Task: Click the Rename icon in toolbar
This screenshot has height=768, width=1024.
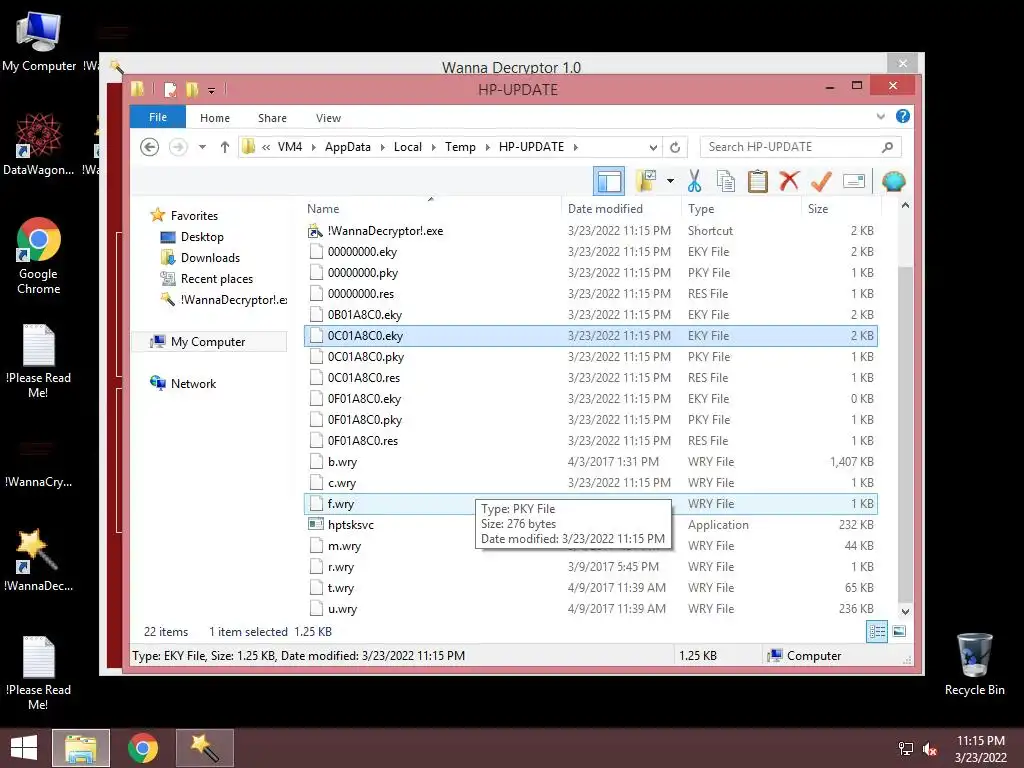Action: pos(854,181)
